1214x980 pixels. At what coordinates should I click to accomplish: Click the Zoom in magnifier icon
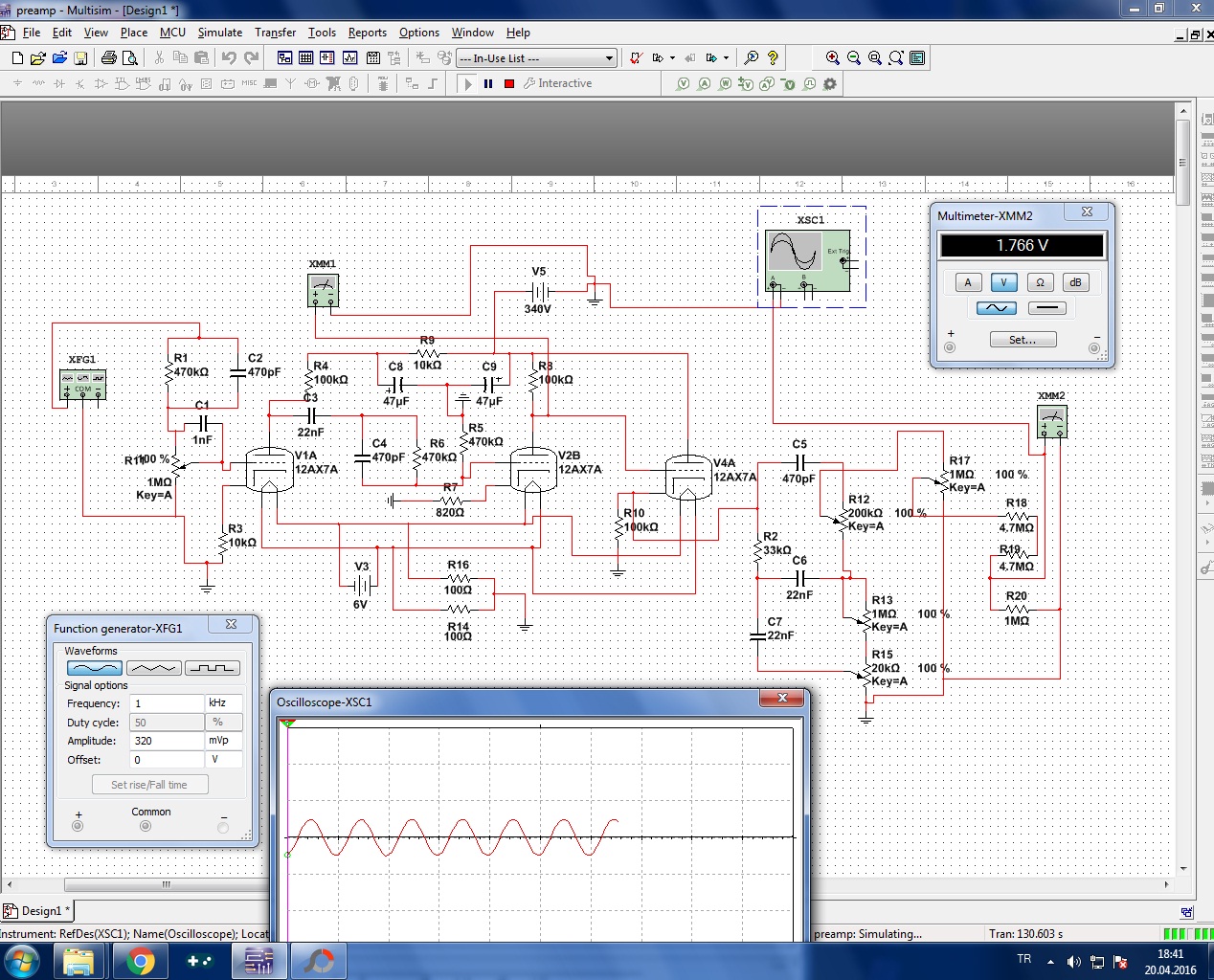[833, 58]
